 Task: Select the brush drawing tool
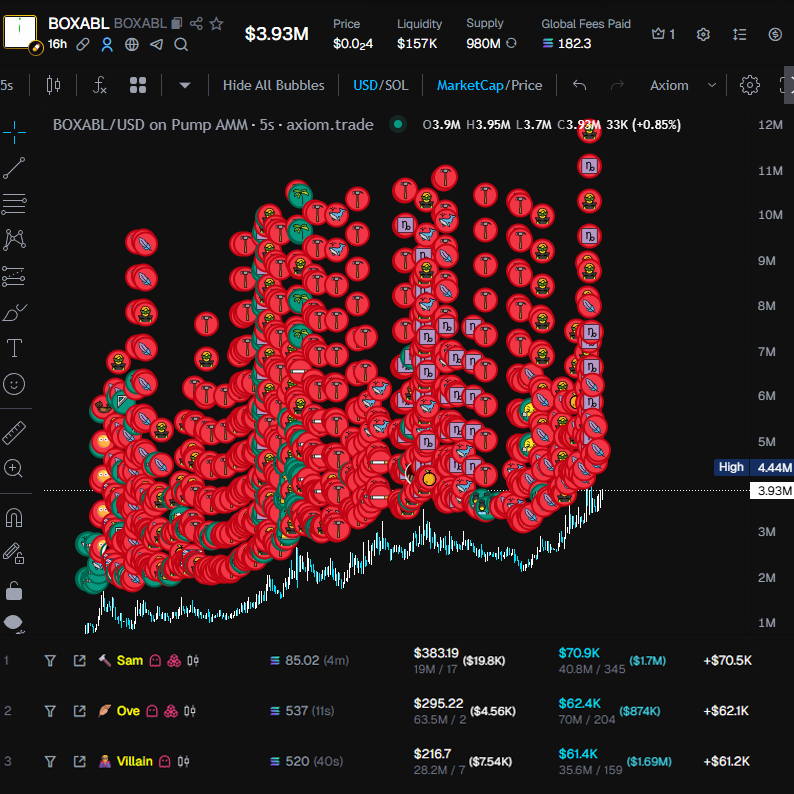[14, 312]
